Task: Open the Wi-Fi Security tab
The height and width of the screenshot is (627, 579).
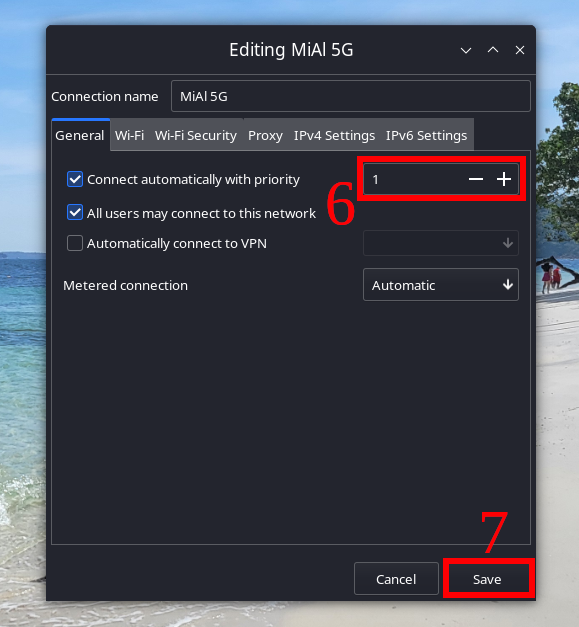Action: [196, 136]
